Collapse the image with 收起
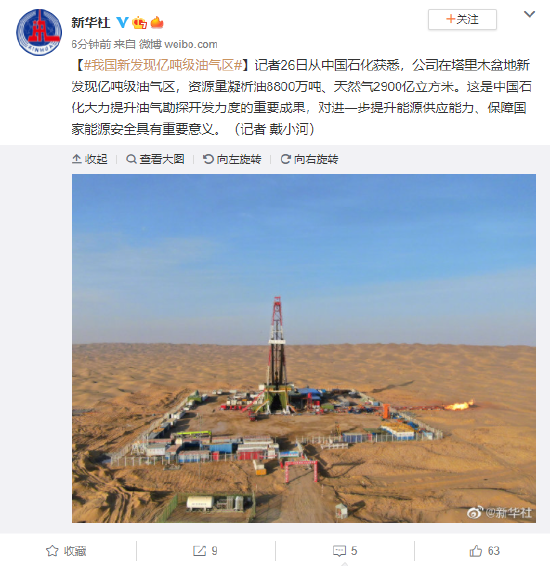Image resolution: width=550 pixels, height=566 pixels. coord(90,159)
